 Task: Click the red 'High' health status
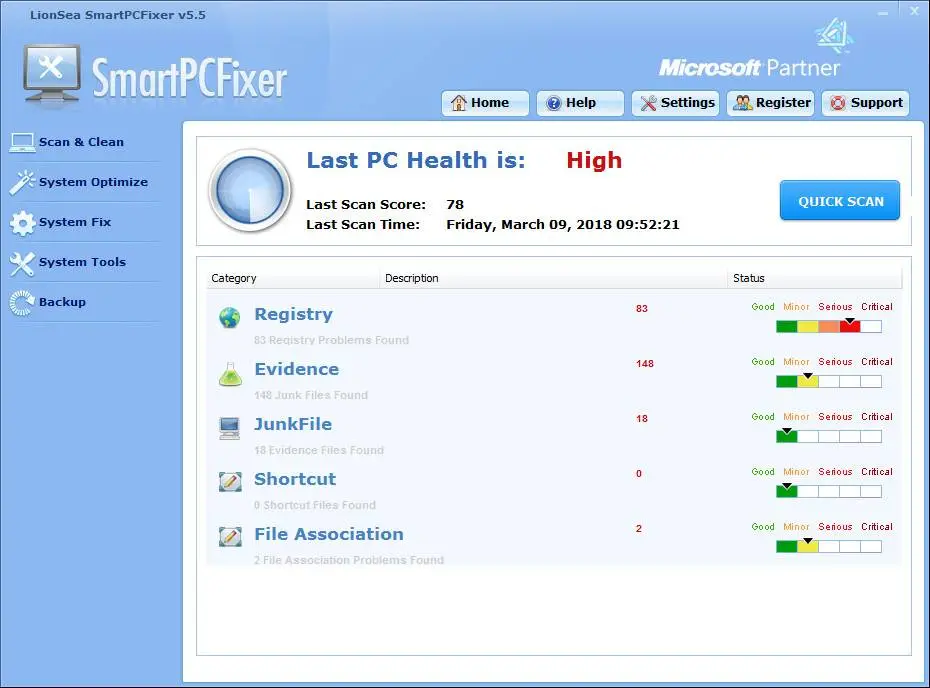pyautogui.click(x=594, y=160)
